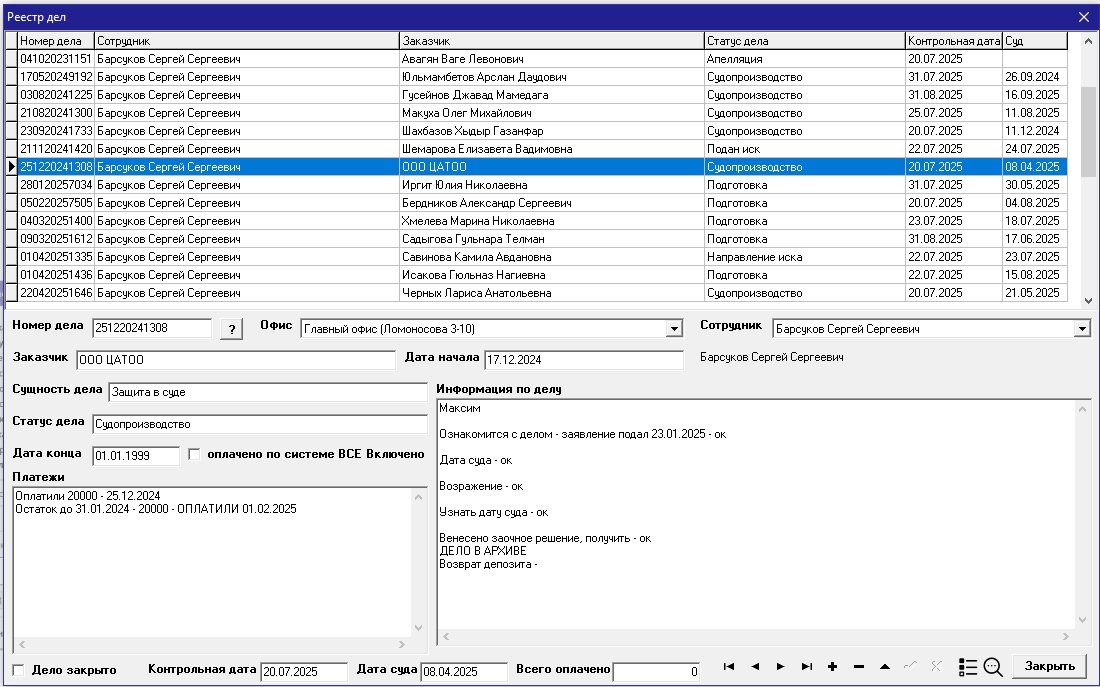1100x687 pixels.
Task: Jump to the last record
Action: tap(807, 667)
